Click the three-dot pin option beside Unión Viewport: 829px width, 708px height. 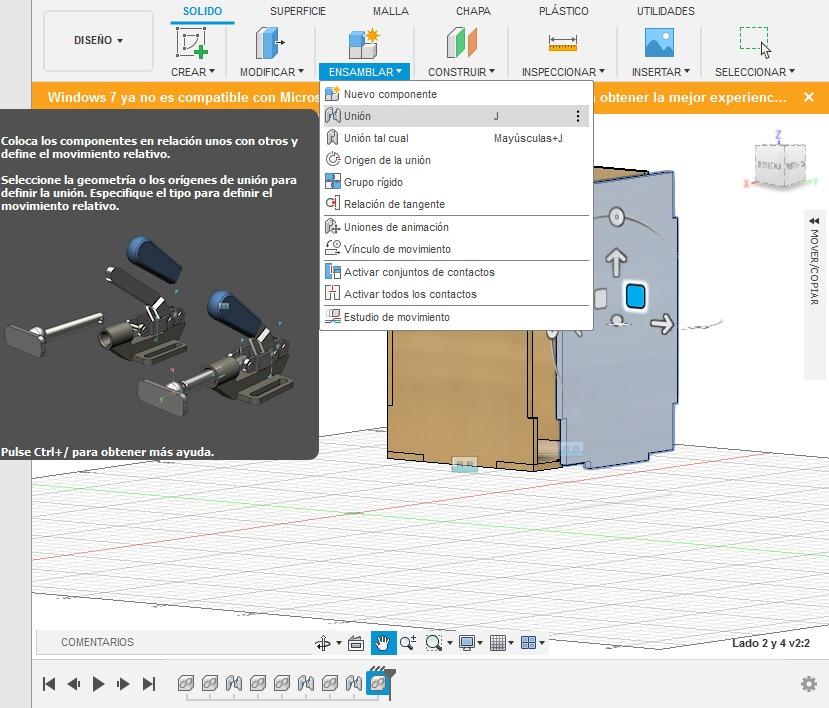577,117
